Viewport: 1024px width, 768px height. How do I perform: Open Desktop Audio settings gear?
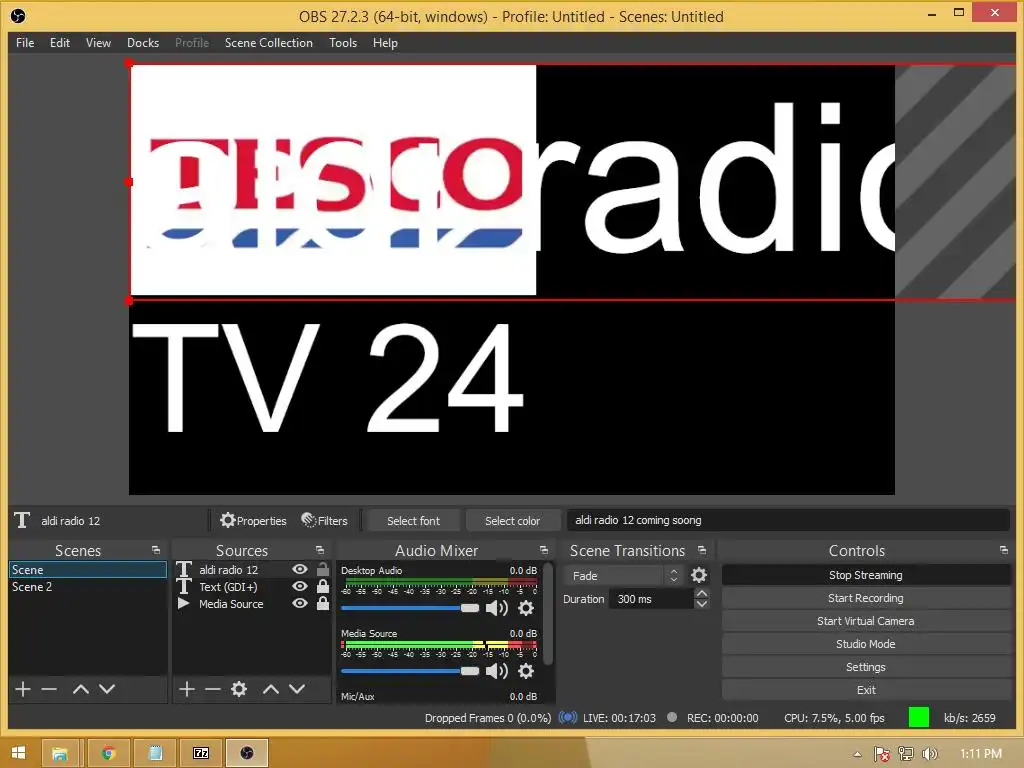pyautogui.click(x=526, y=608)
